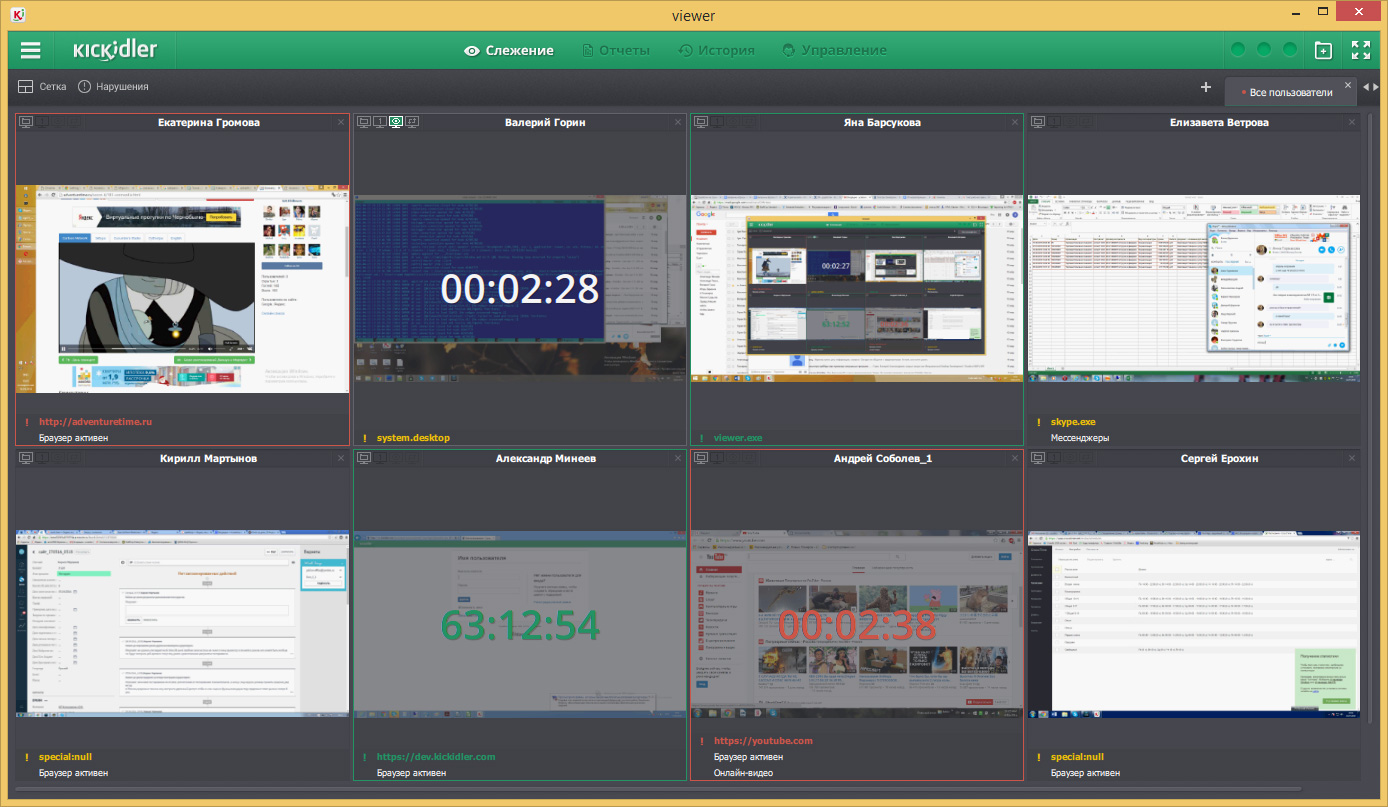Click the name Екатерина Громова
Image resolution: width=1388 pixels, height=807 pixels.
tap(209, 122)
